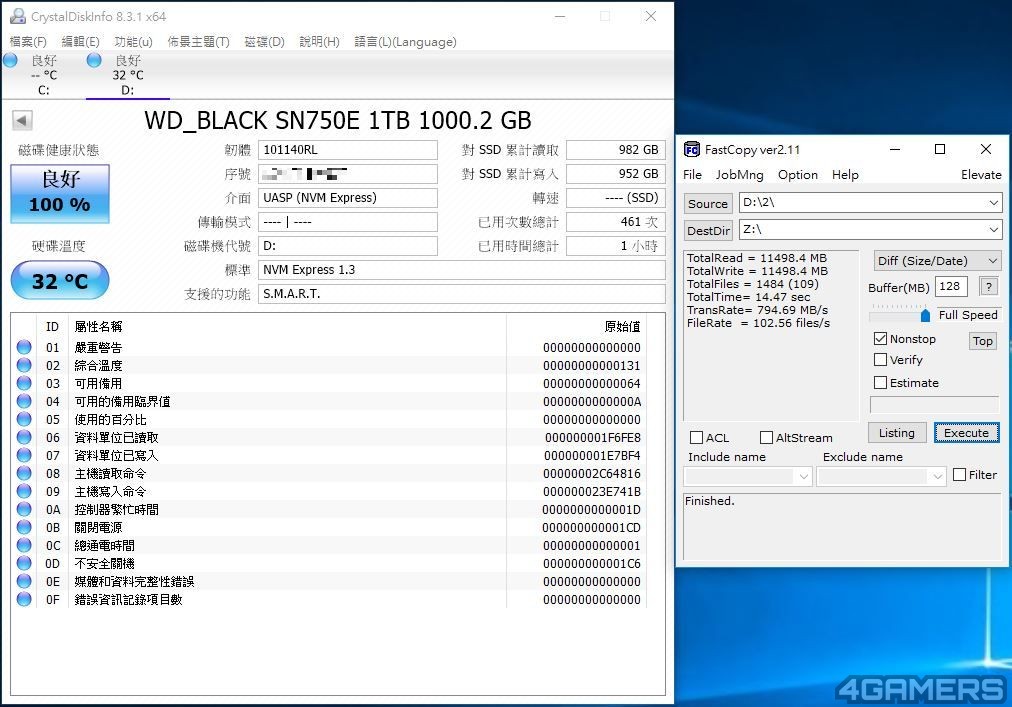This screenshot has height=707, width=1012.
Task: Click the status orb for attribute 0E
Action: click(x=24, y=581)
